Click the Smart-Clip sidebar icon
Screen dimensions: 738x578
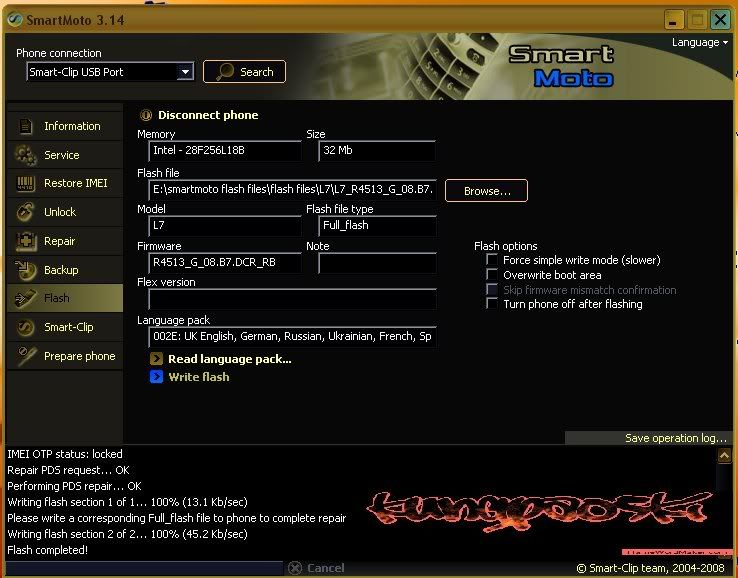click(25, 327)
